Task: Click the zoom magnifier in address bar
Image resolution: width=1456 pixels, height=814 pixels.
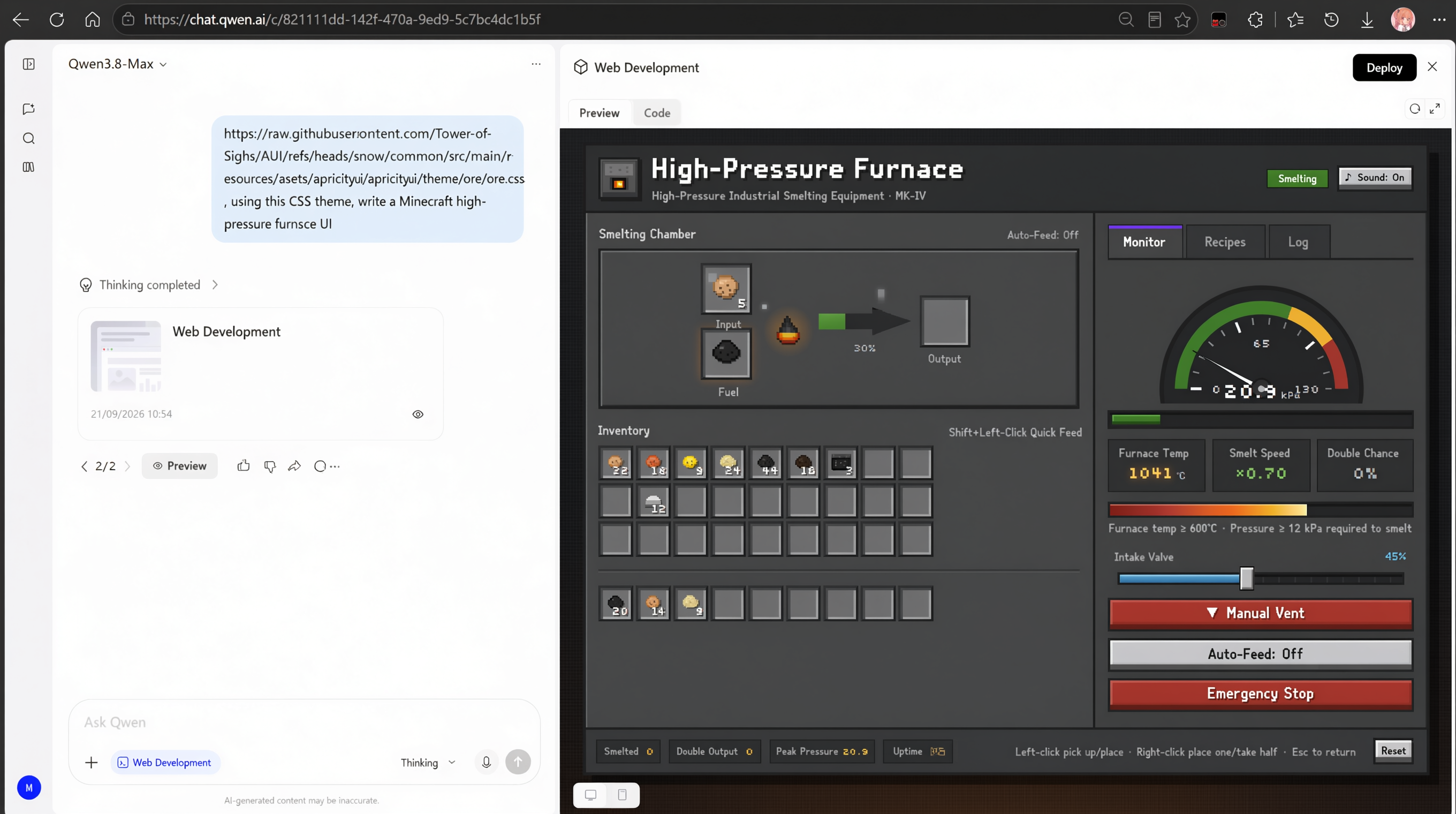Action: 1126,20
